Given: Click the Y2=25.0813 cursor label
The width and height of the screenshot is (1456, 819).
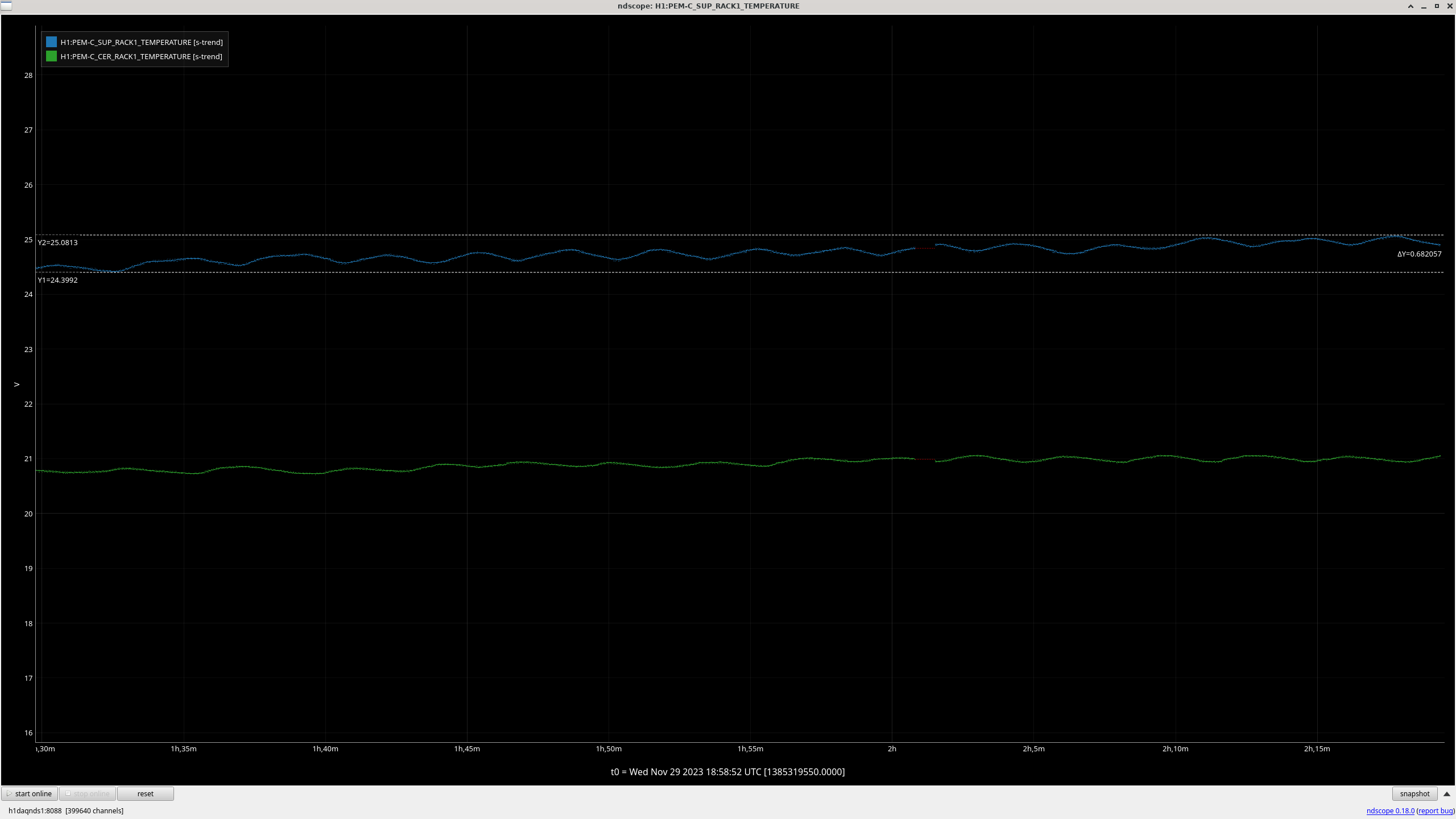Looking at the screenshot, I should [x=57, y=242].
